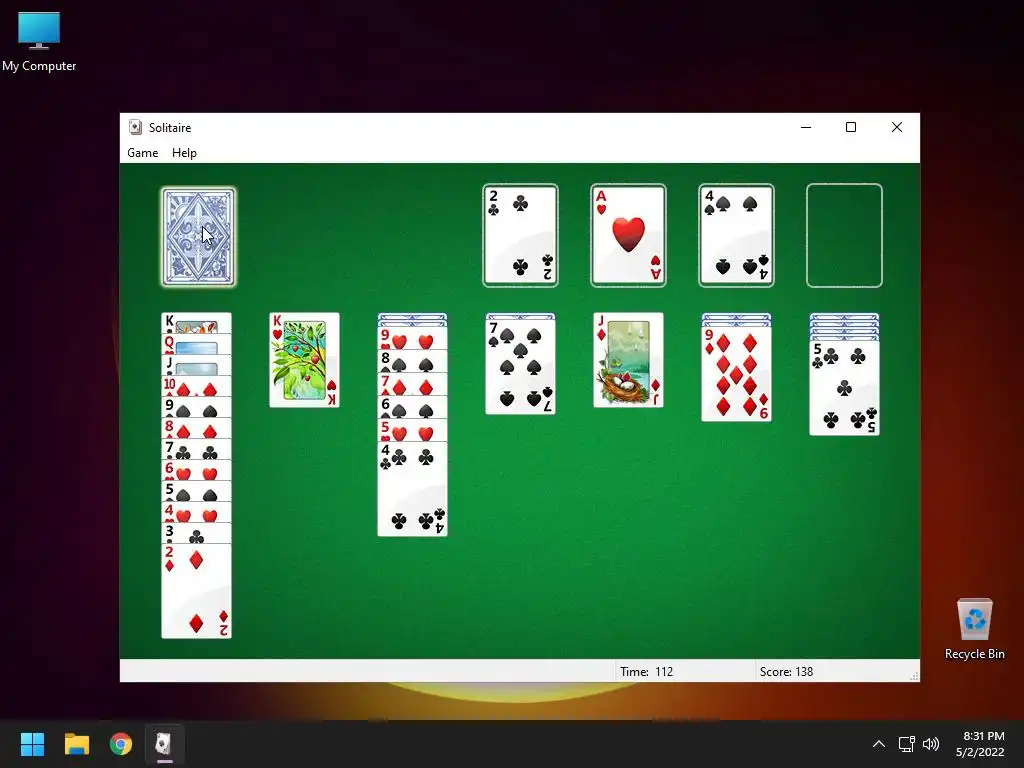Select the 4 of spades foundation pile
The height and width of the screenshot is (768, 1024).
[x=736, y=236]
